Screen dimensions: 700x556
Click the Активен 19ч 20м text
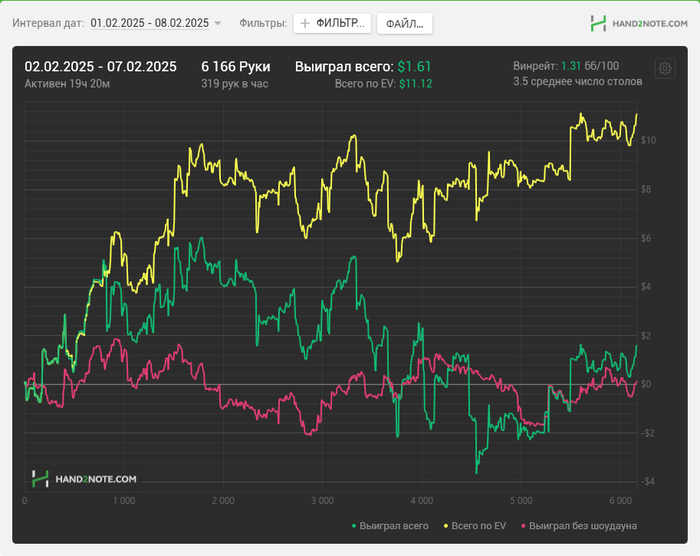[x=67, y=84]
